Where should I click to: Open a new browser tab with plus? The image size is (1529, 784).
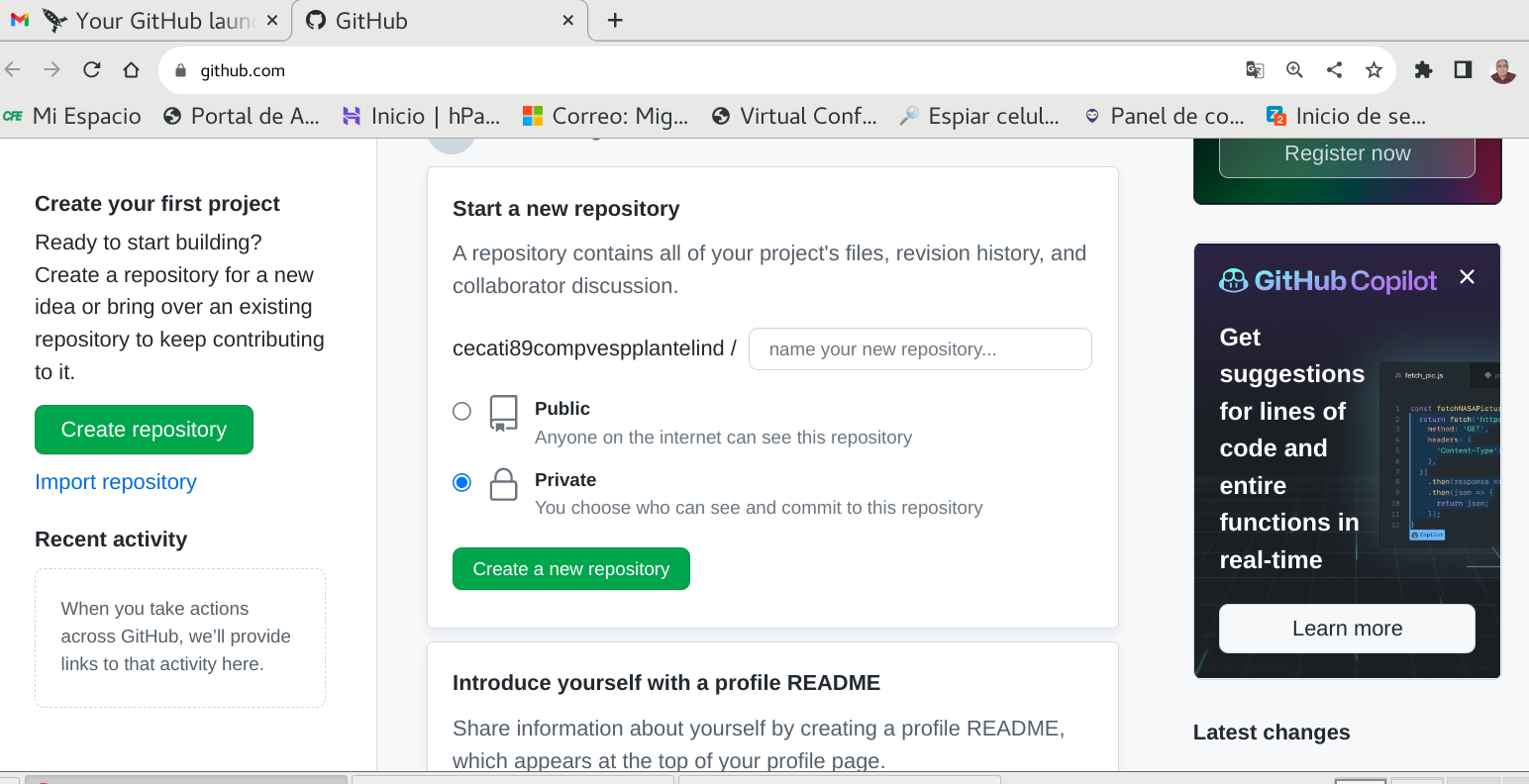(x=615, y=21)
